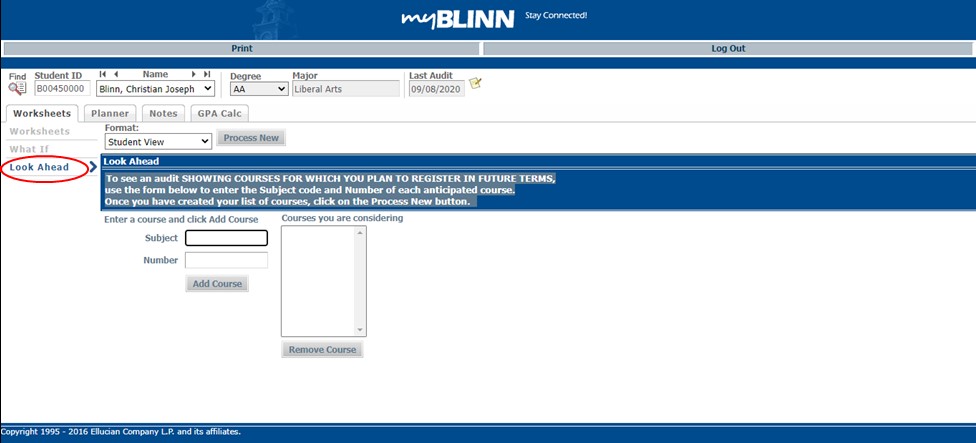Click the Number input field
The image size is (976, 443).
[226, 260]
